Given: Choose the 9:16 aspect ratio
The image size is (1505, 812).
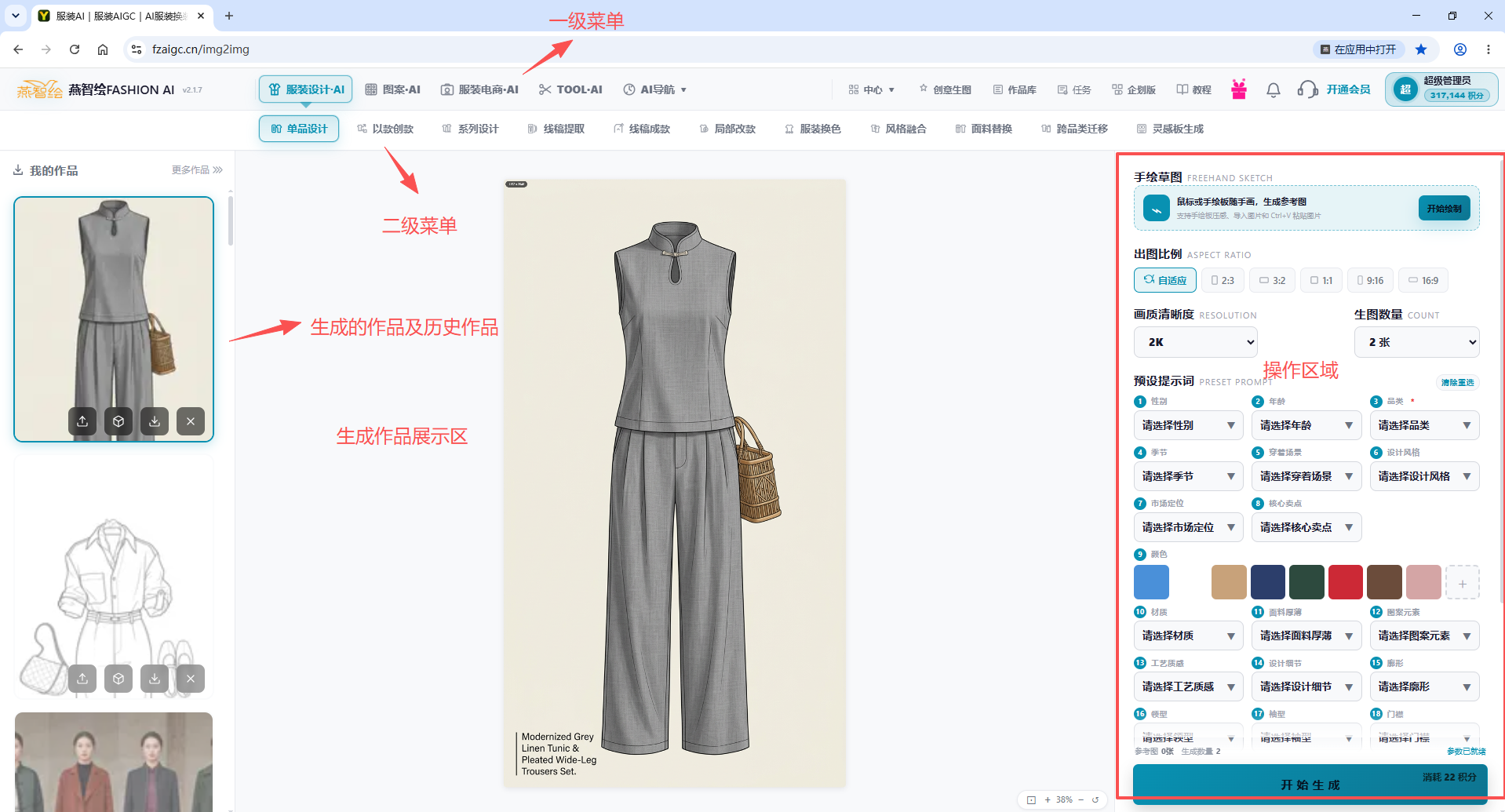Looking at the screenshot, I should coord(1370,280).
